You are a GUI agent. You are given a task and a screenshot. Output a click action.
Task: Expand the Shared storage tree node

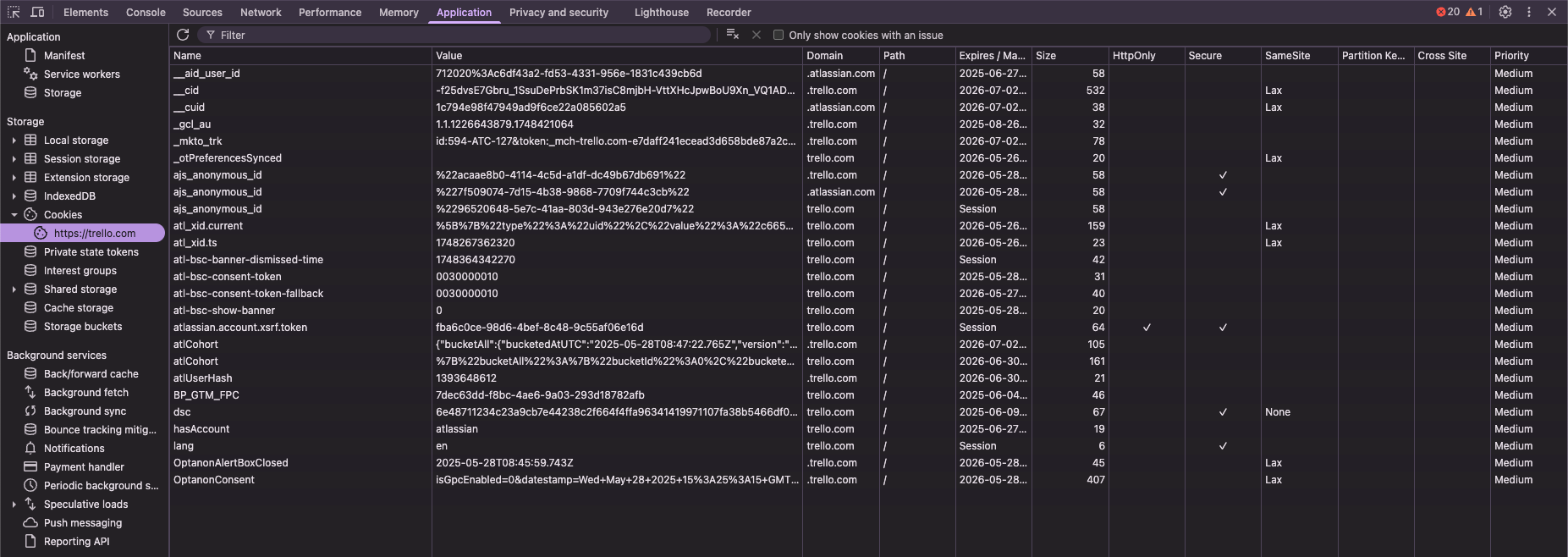[x=14, y=290]
